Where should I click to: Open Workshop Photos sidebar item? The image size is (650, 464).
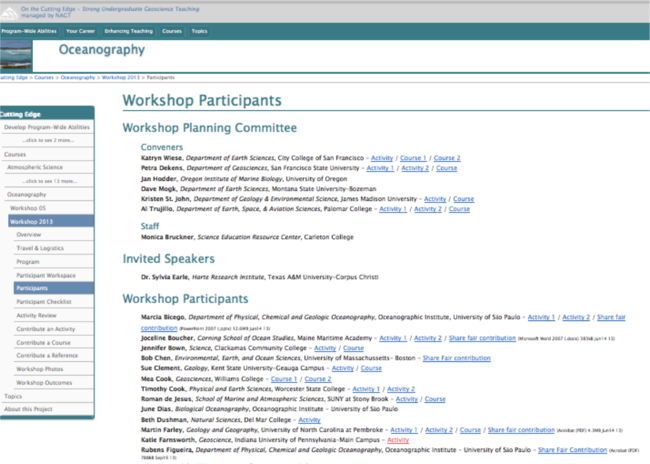click(x=42, y=368)
